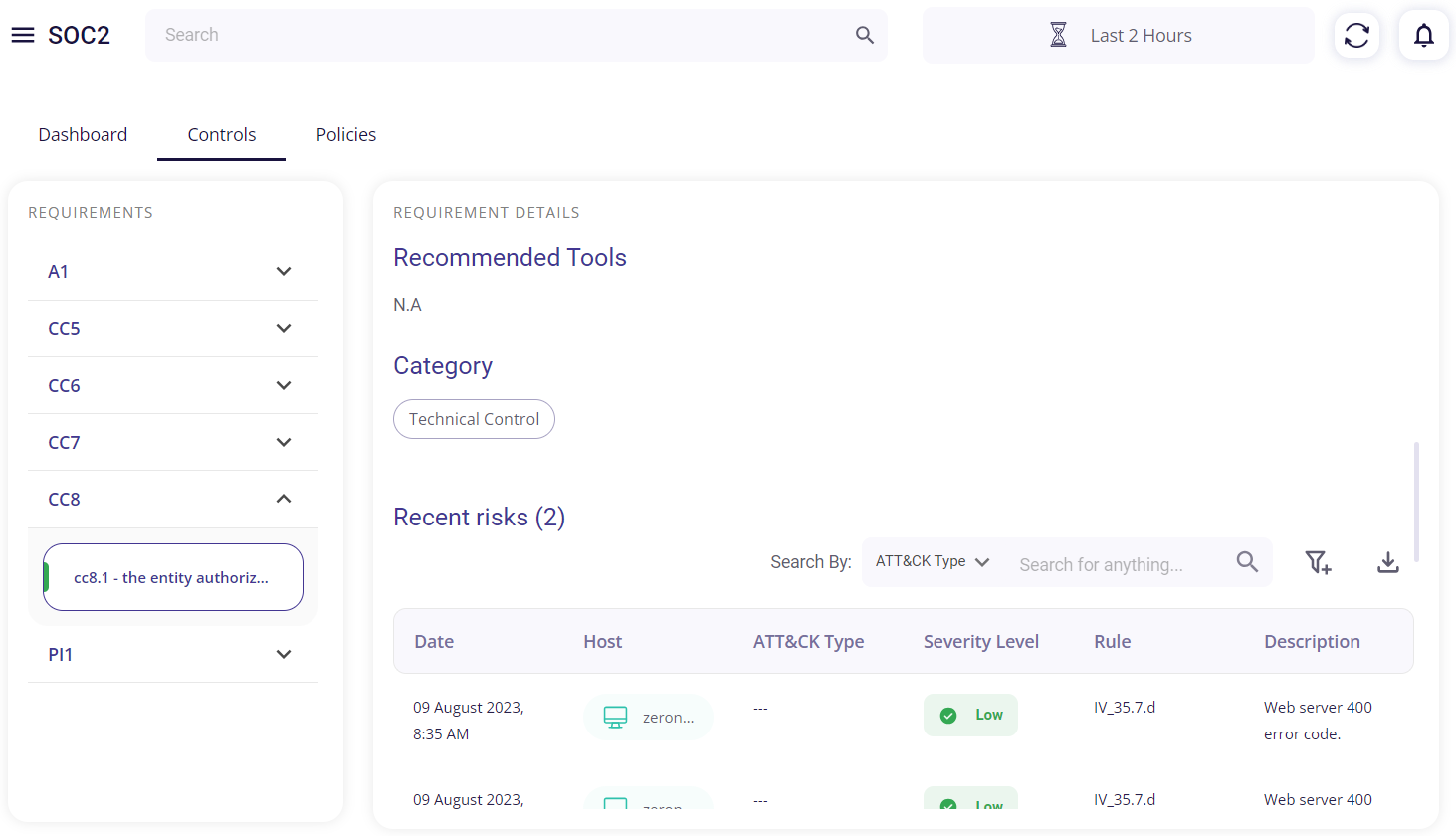Click the Technical Control category chip

click(474, 419)
